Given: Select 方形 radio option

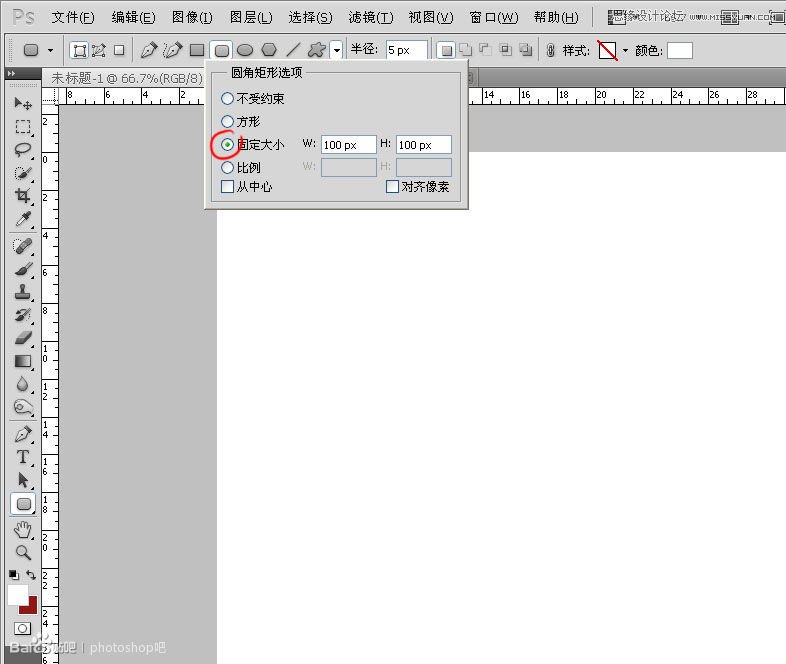Looking at the screenshot, I should 227,121.
